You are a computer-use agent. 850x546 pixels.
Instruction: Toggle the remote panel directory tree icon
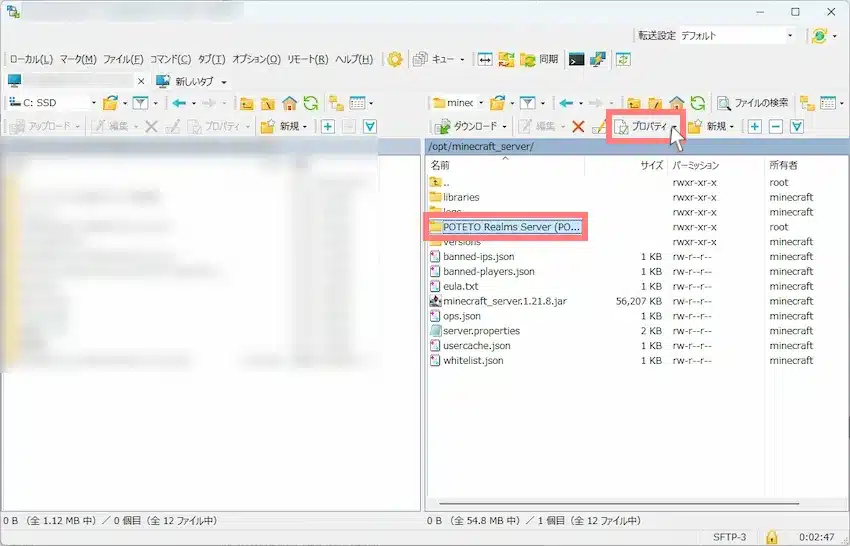pos(806,102)
